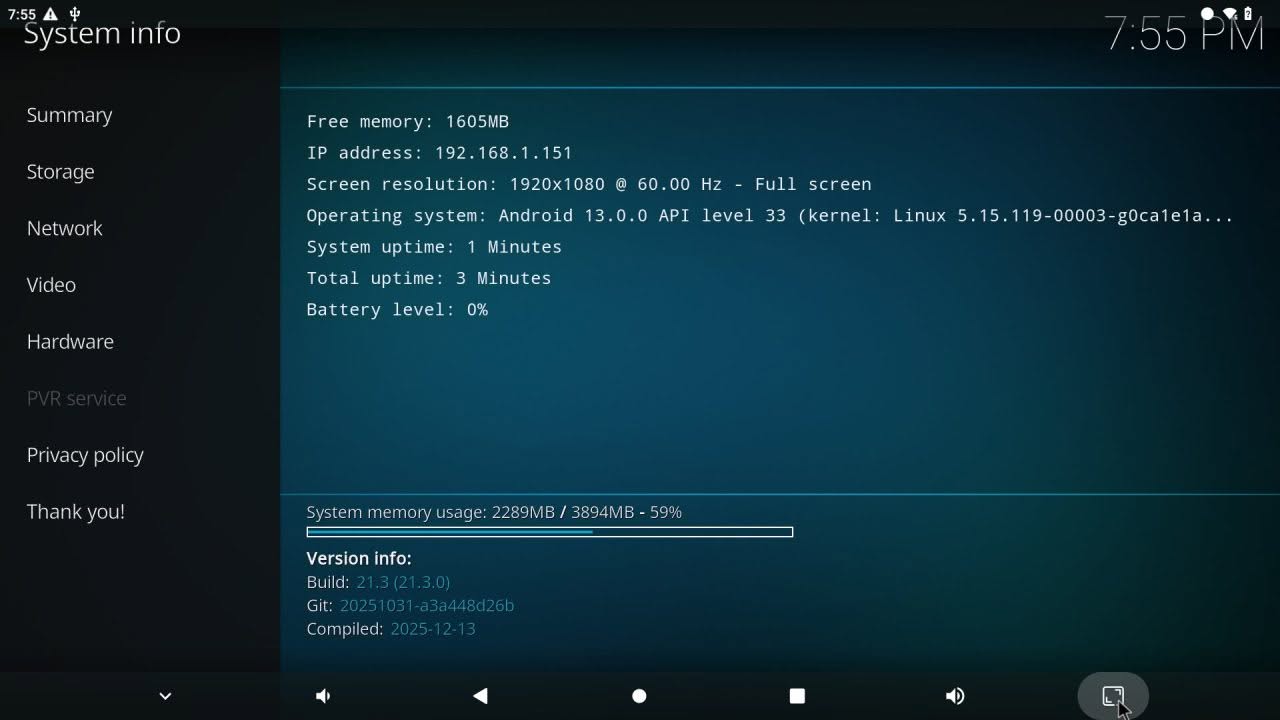Select the Network section
Viewport: 1280px width, 720px height.
click(64, 228)
